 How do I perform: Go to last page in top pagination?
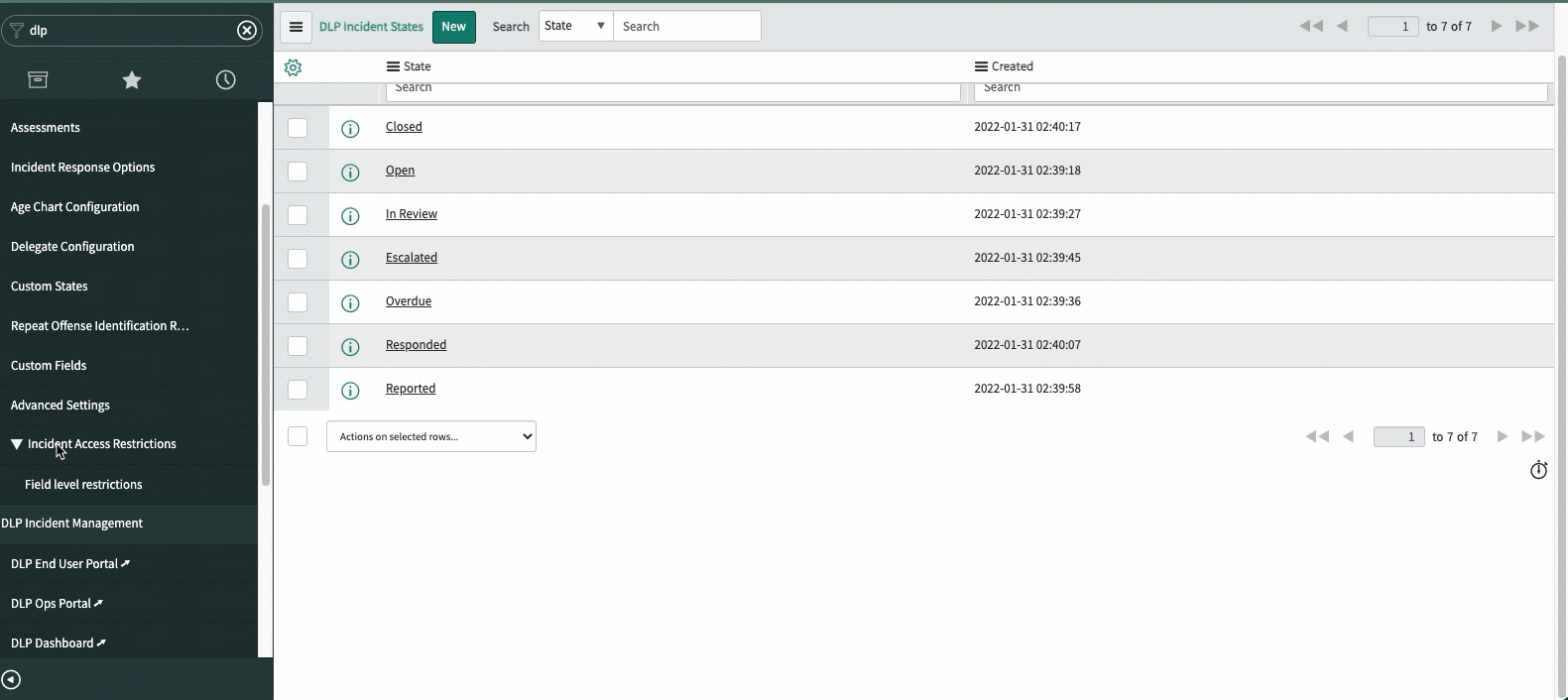(x=1527, y=27)
